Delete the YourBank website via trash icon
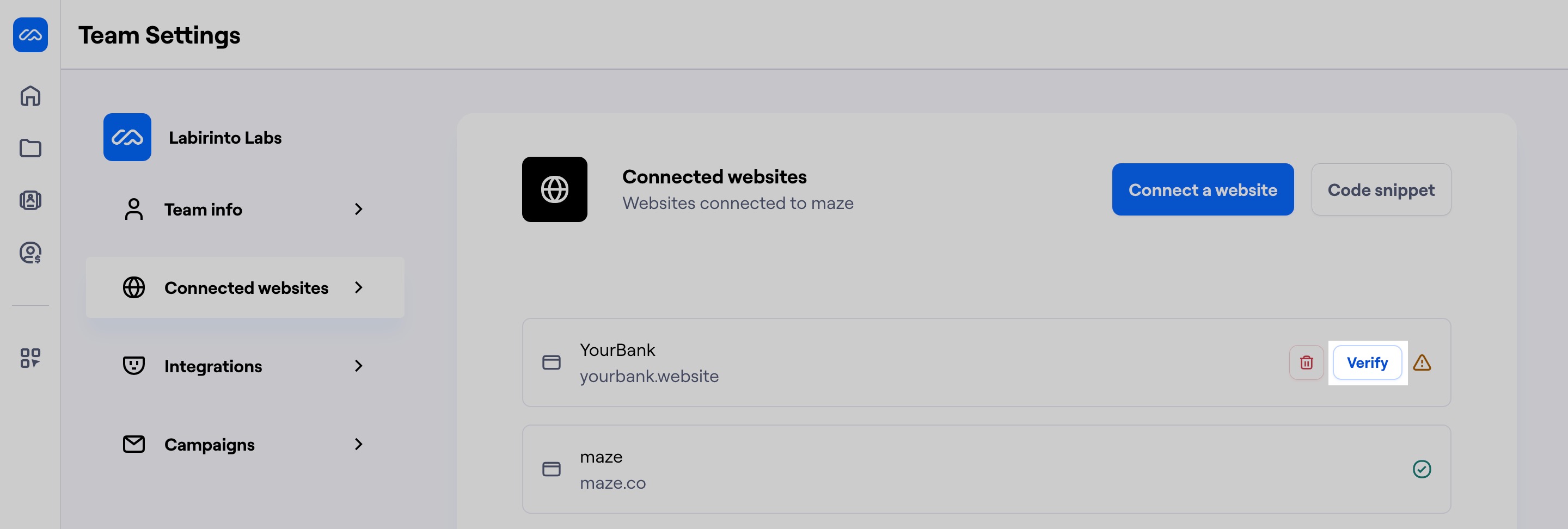Viewport: 1568px width, 529px height. pyautogui.click(x=1306, y=362)
